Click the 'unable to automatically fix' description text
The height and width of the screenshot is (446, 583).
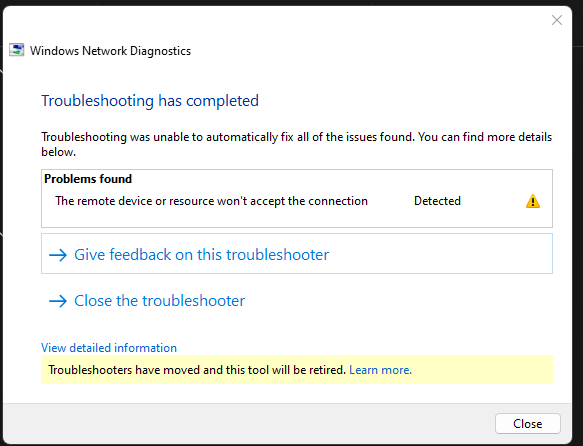(x=296, y=144)
